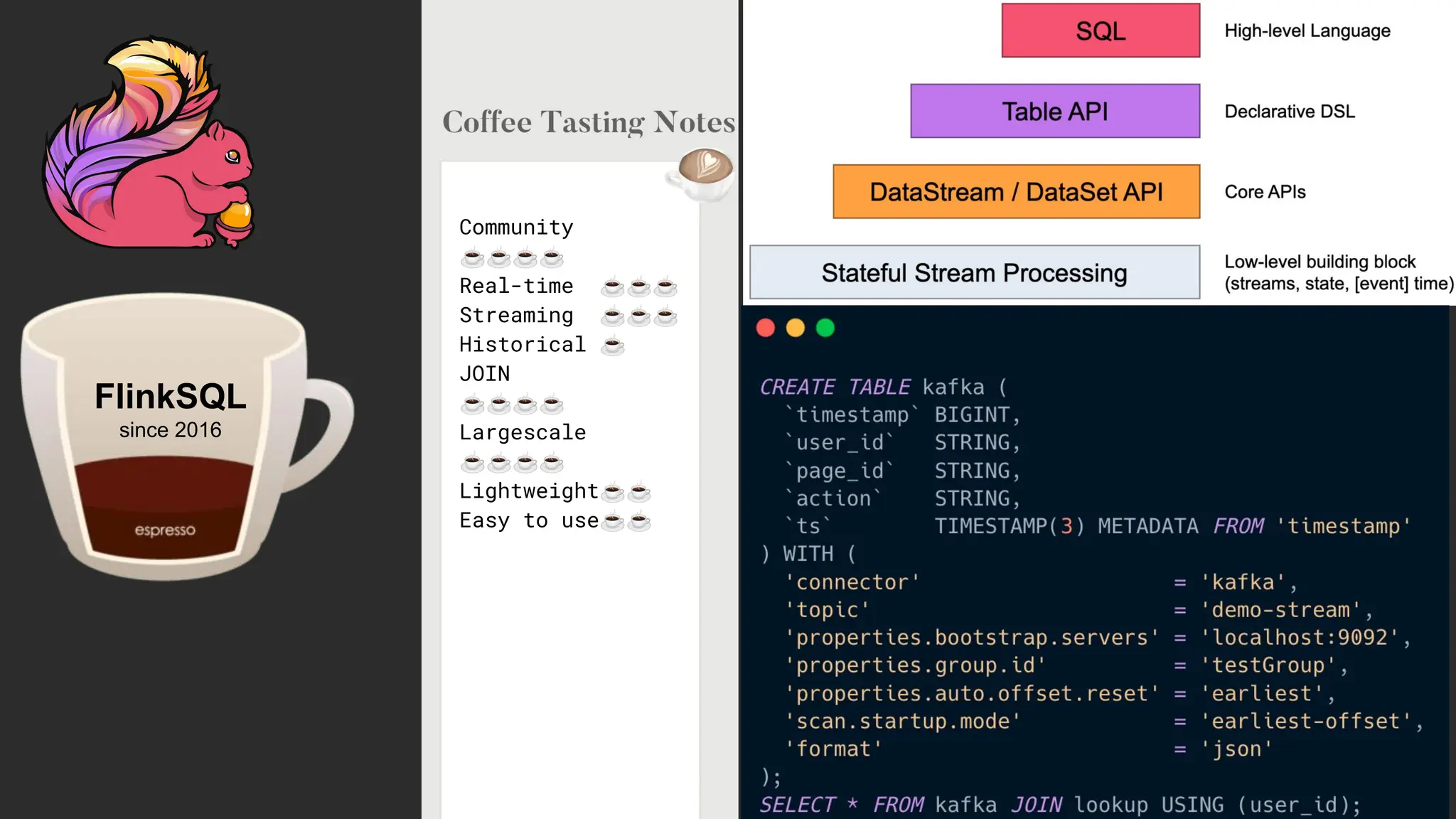Click the green window dot in code panel

coord(825,328)
